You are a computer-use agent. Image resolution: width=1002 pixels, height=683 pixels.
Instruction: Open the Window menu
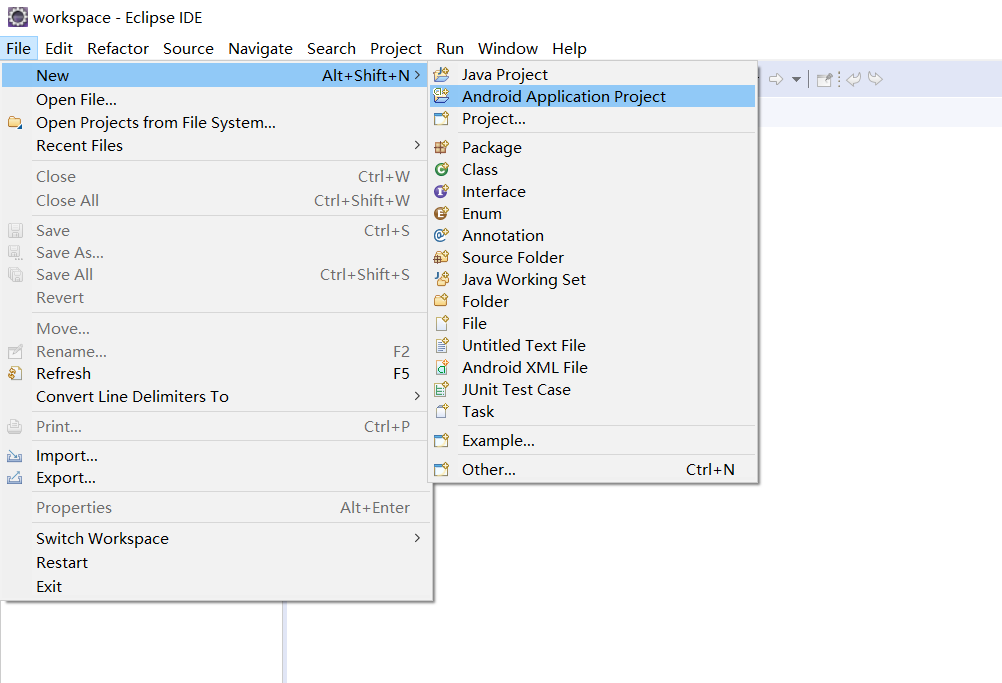[508, 48]
